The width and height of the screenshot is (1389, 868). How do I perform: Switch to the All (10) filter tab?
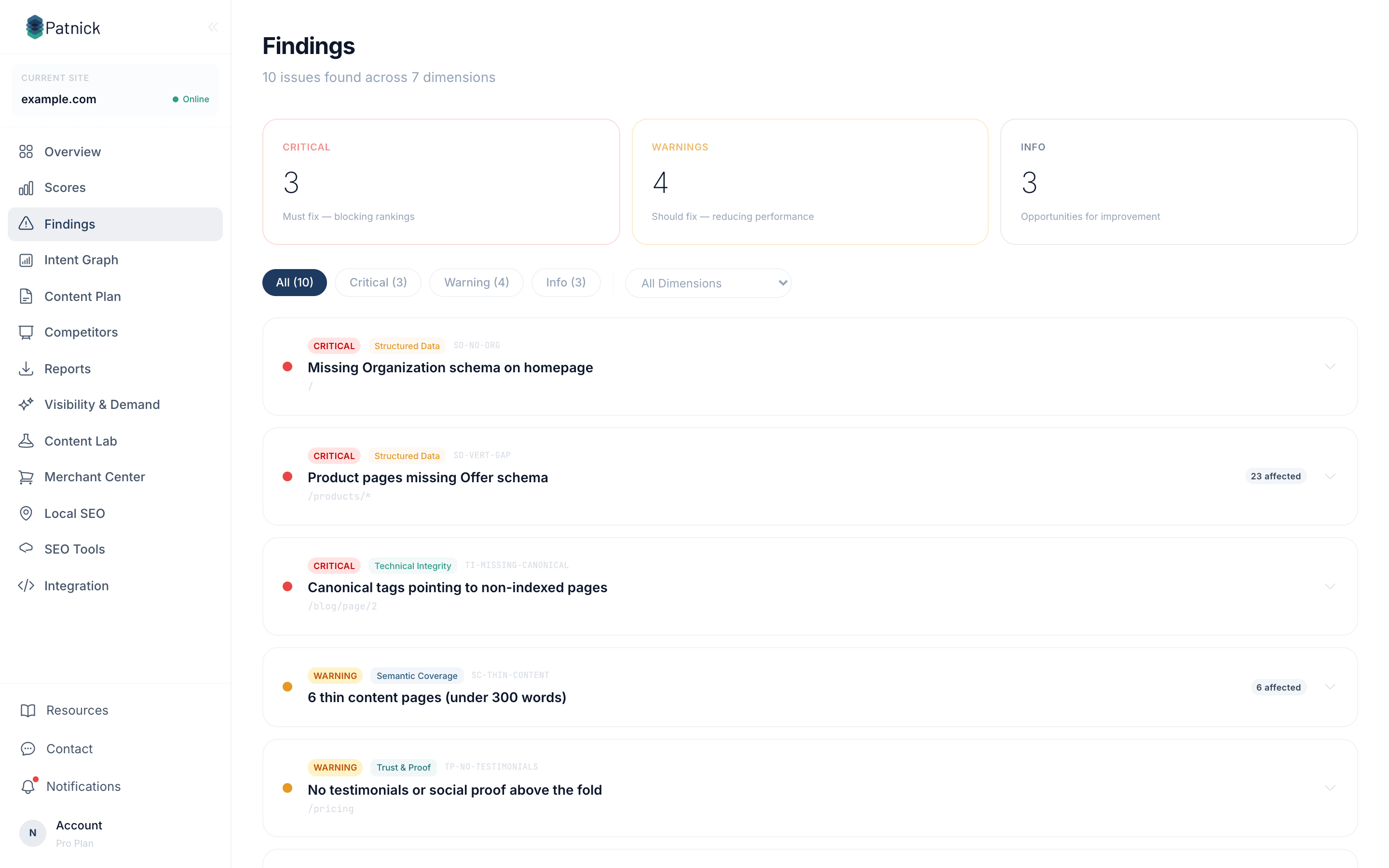click(x=294, y=283)
